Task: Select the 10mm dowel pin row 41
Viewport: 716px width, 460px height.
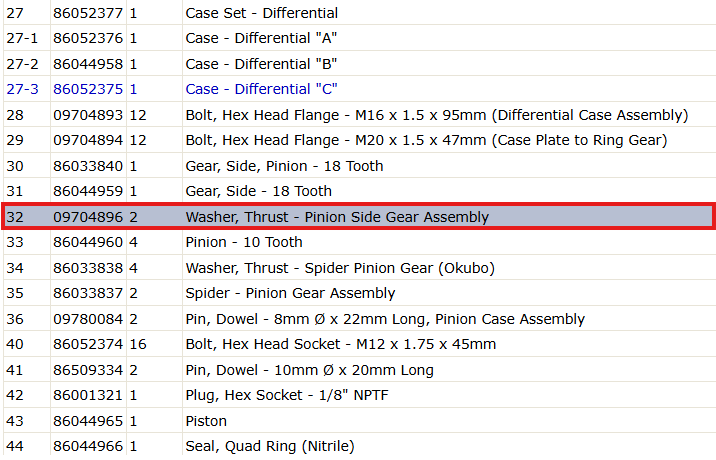Action: (360, 370)
